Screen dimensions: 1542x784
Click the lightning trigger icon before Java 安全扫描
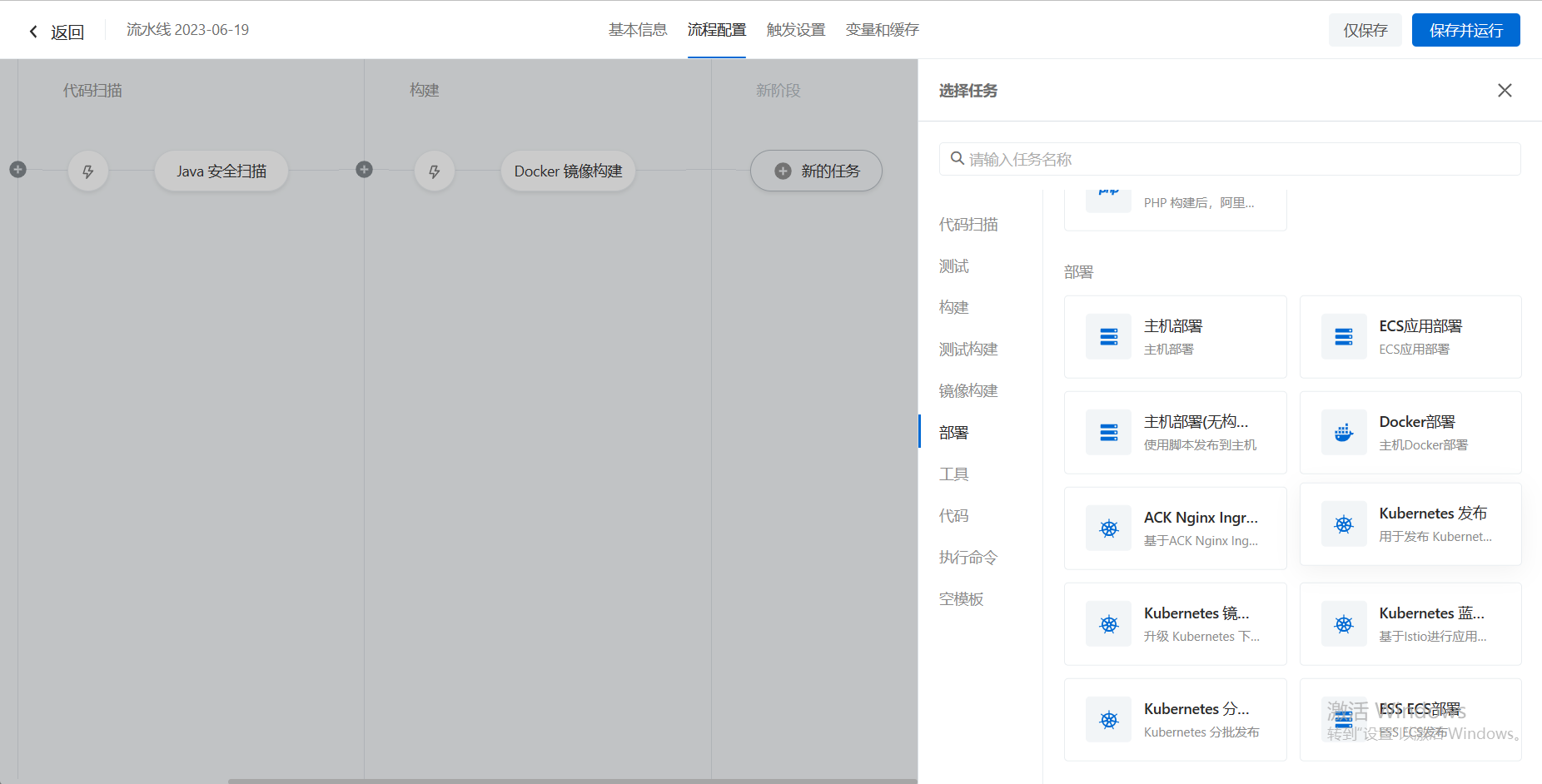click(88, 171)
